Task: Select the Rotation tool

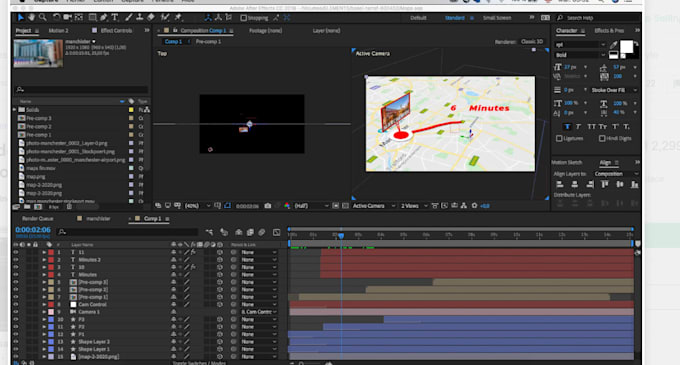Action: pyautogui.click(x=56, y=17)
